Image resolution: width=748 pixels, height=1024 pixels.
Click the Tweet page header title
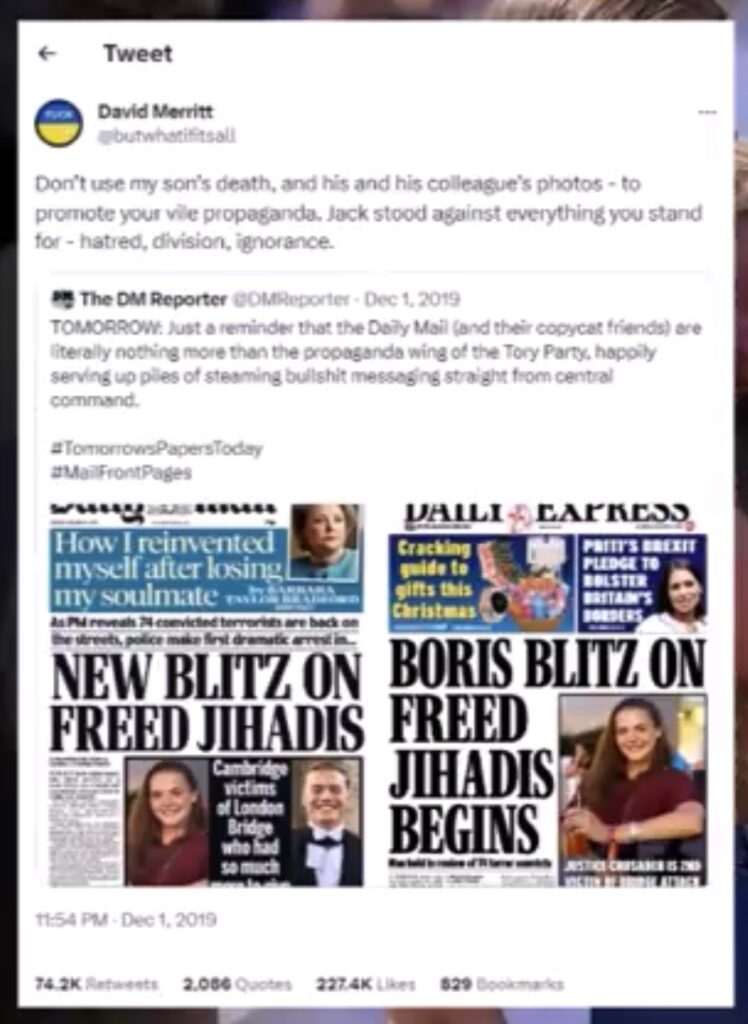[138, 54]
